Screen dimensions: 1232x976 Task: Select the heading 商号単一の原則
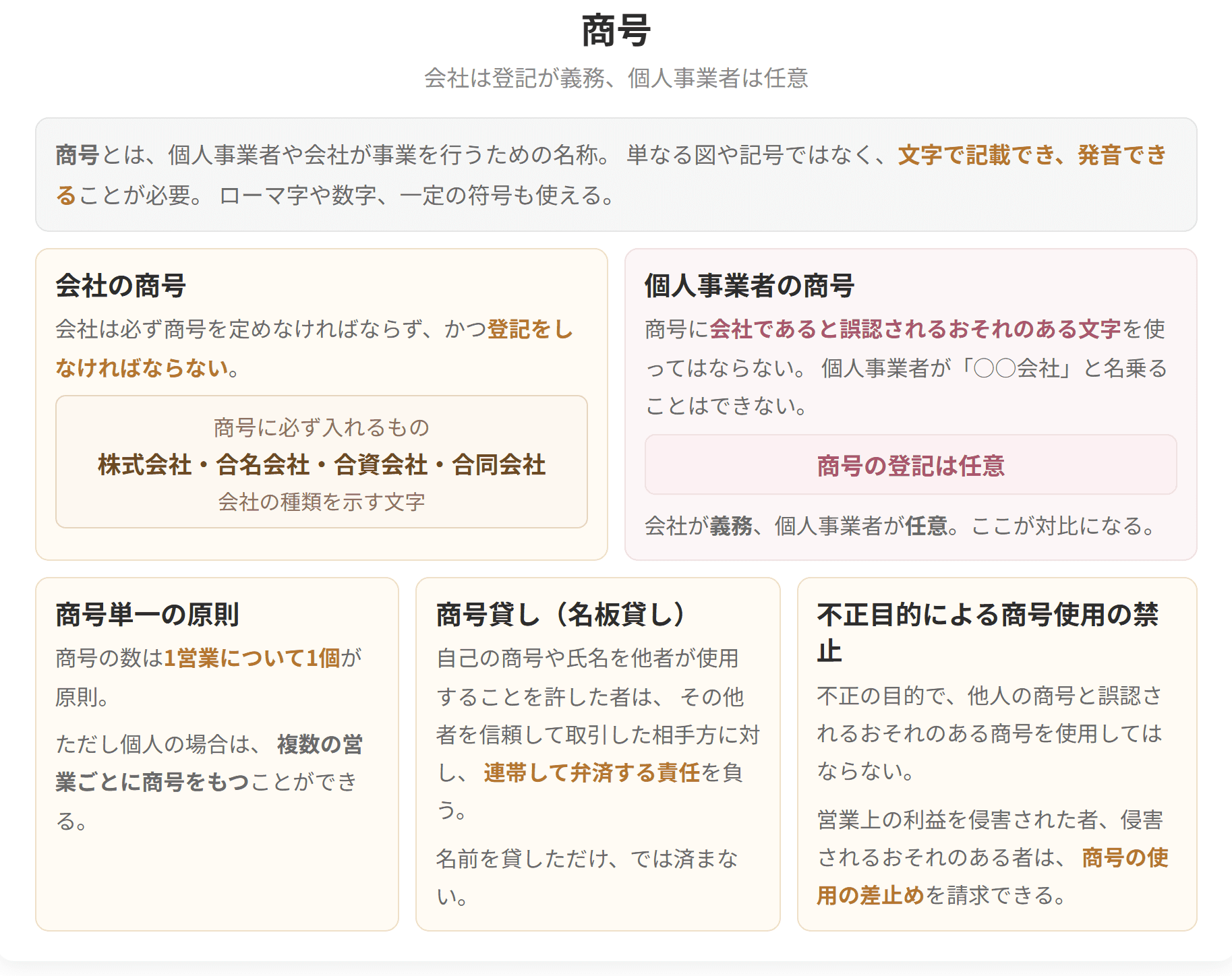coord(147,615)
